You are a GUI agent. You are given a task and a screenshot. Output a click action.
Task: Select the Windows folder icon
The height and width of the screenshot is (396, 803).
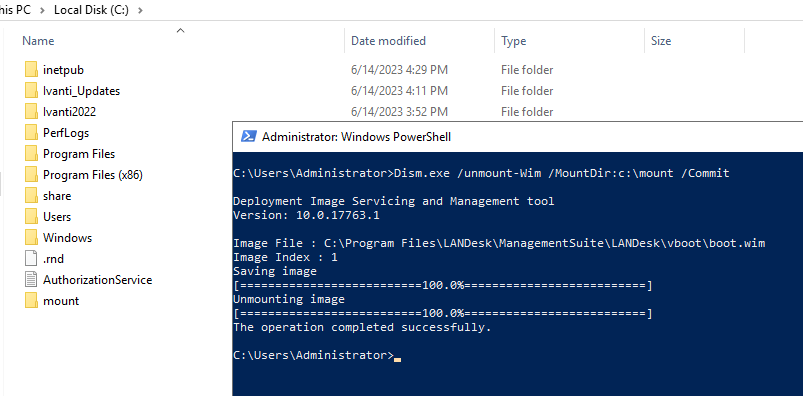click(x=31, y=238)
